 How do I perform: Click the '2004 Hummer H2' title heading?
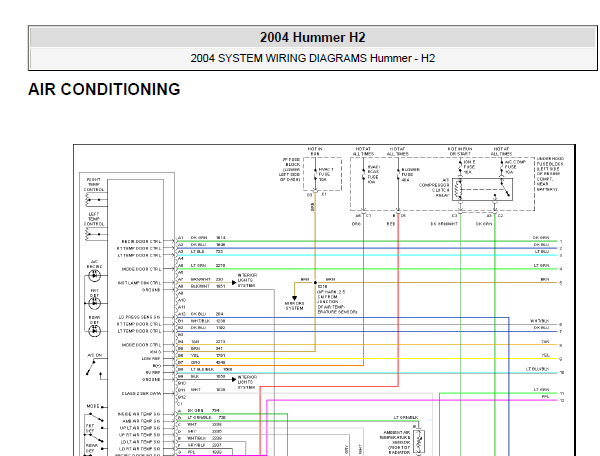click(313, 37)
